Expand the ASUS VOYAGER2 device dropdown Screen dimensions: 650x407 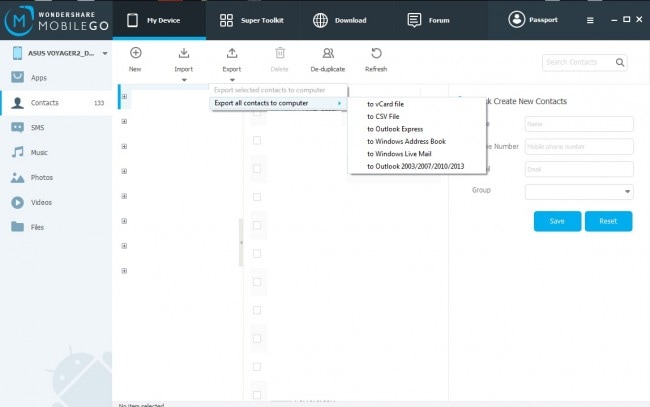click(x=105, y=53)
